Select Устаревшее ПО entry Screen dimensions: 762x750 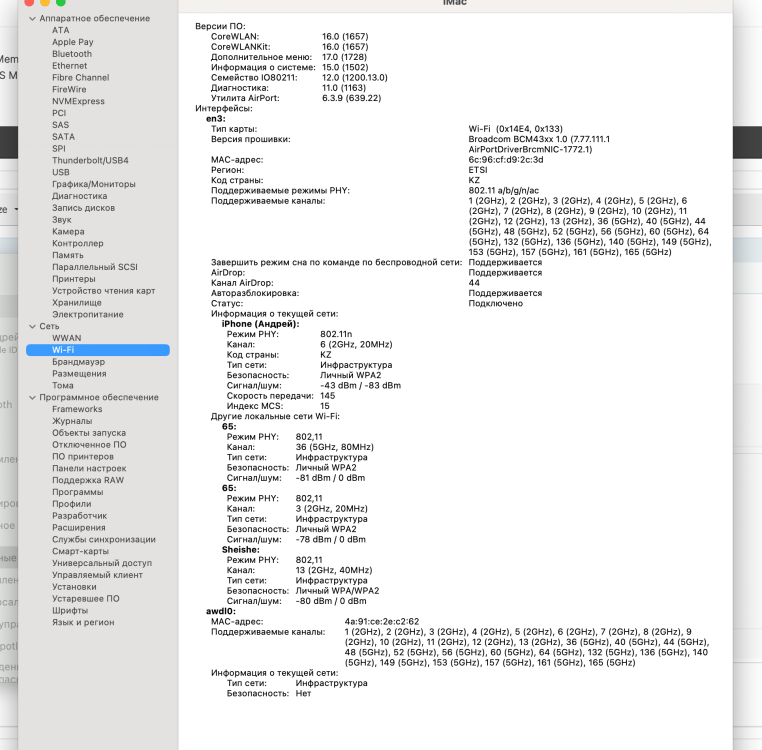tap(86, 599)
